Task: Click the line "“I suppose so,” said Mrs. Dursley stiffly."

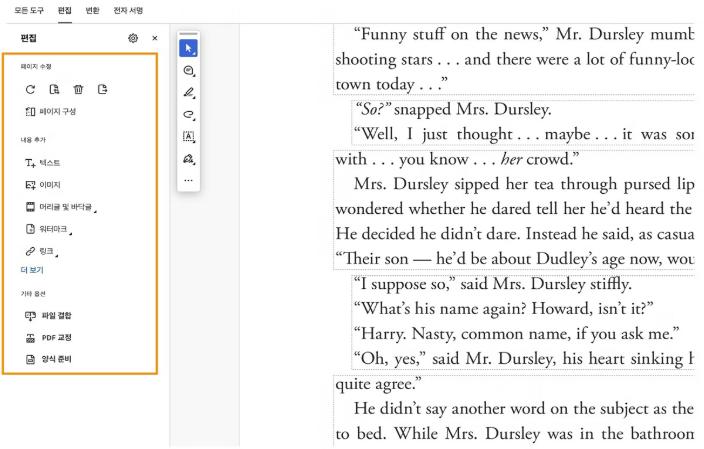Action: tap(493, 284)
